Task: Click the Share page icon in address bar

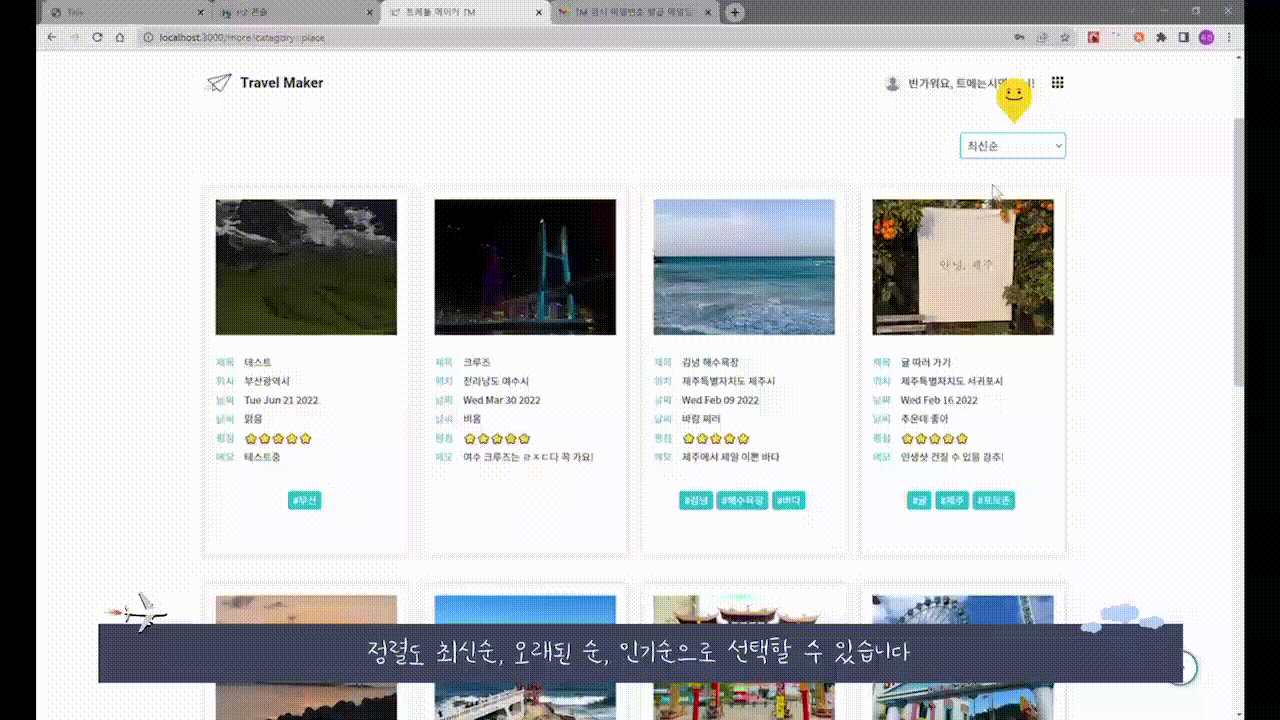Action: click(x=1042, y=37)
